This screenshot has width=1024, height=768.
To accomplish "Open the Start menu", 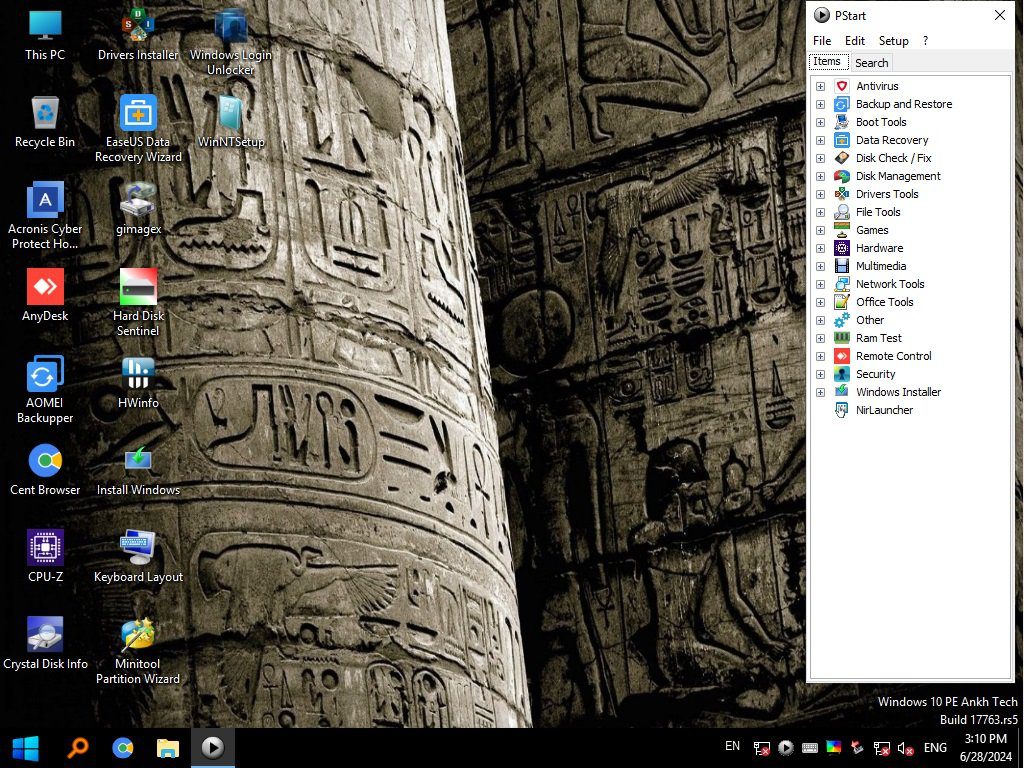I will click(22, 747).
